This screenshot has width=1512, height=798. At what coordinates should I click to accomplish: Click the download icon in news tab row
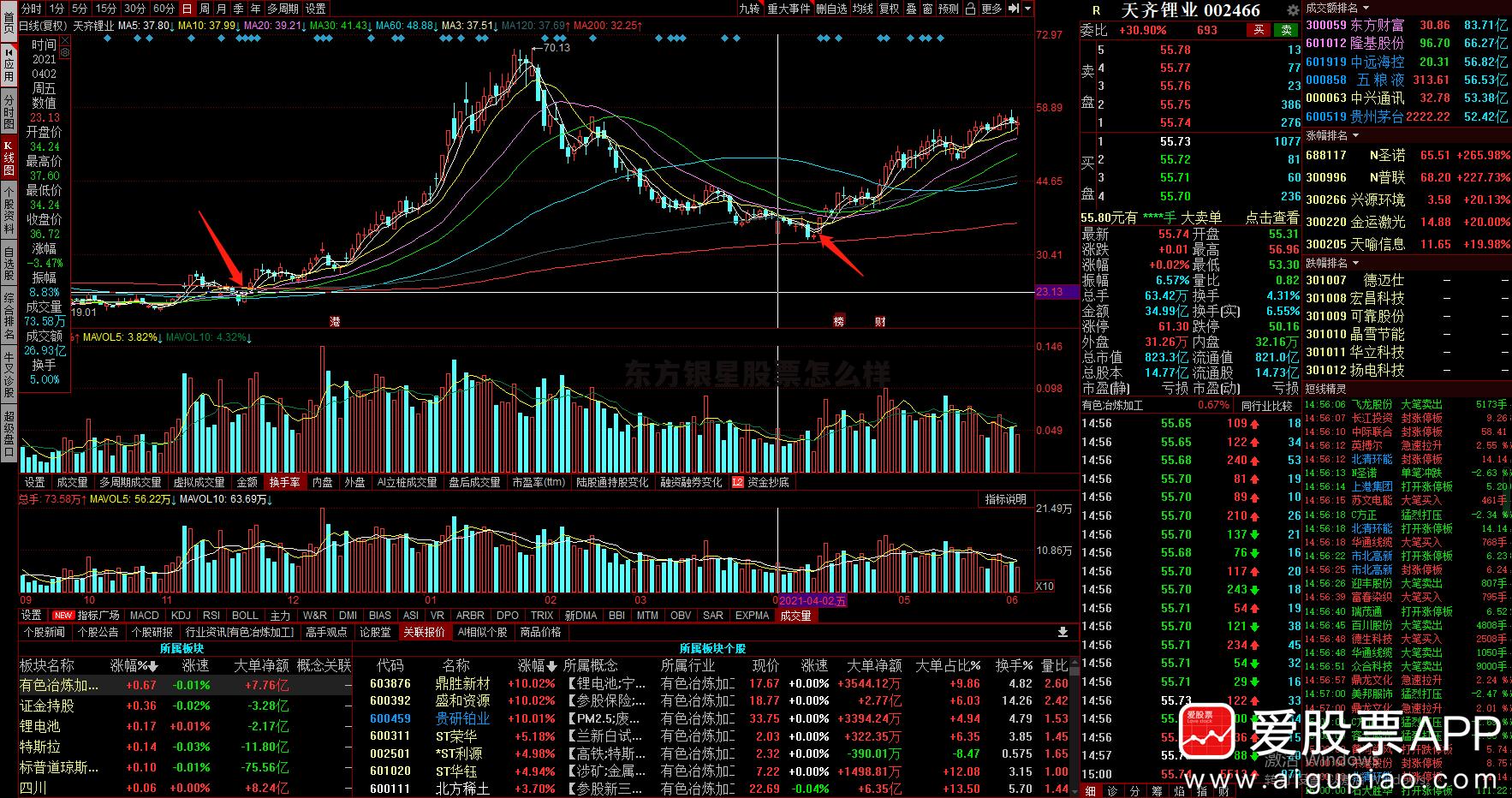pyautogui.click(x=1063, y=632)
